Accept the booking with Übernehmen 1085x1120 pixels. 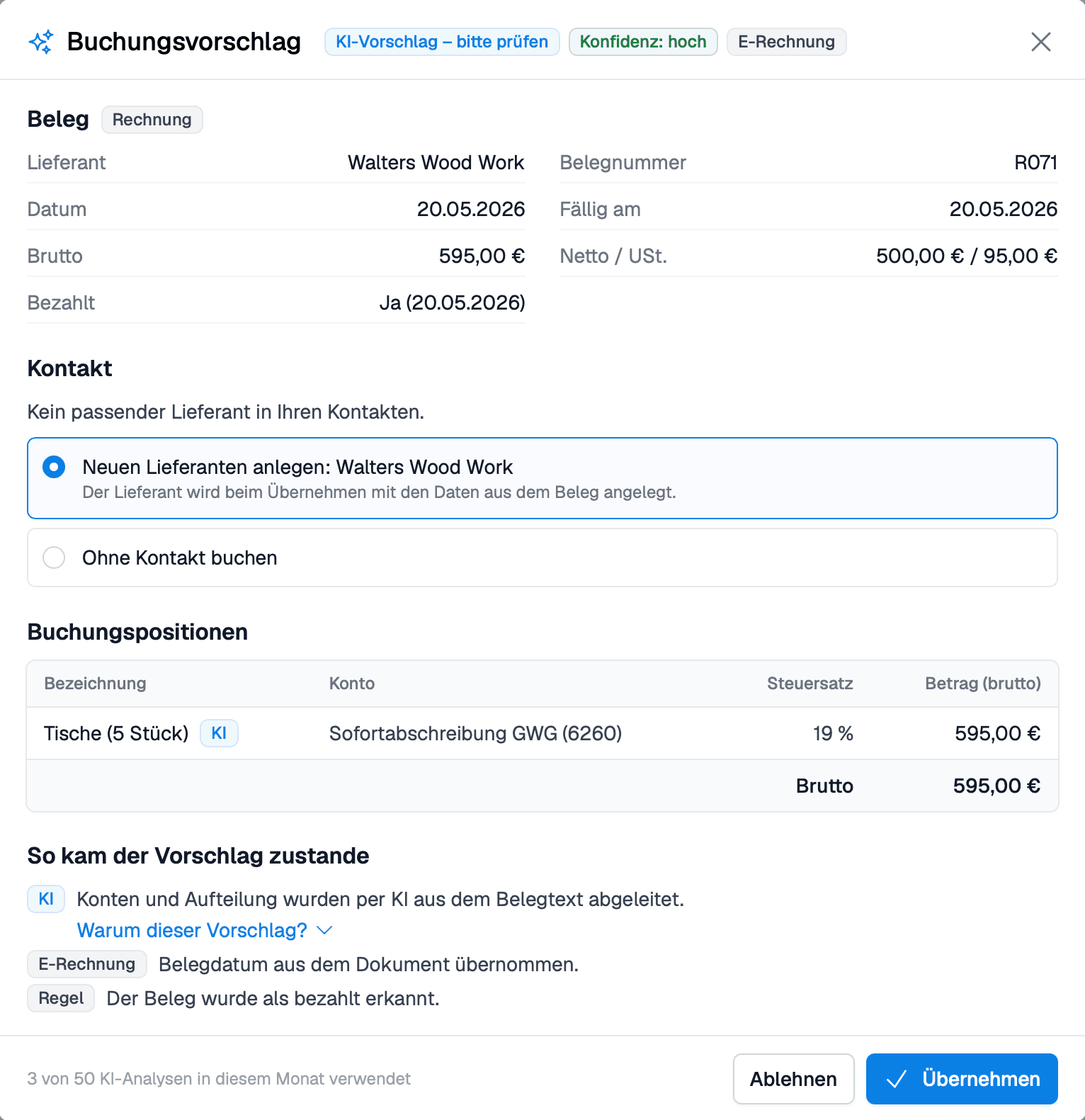[962, 1079]
